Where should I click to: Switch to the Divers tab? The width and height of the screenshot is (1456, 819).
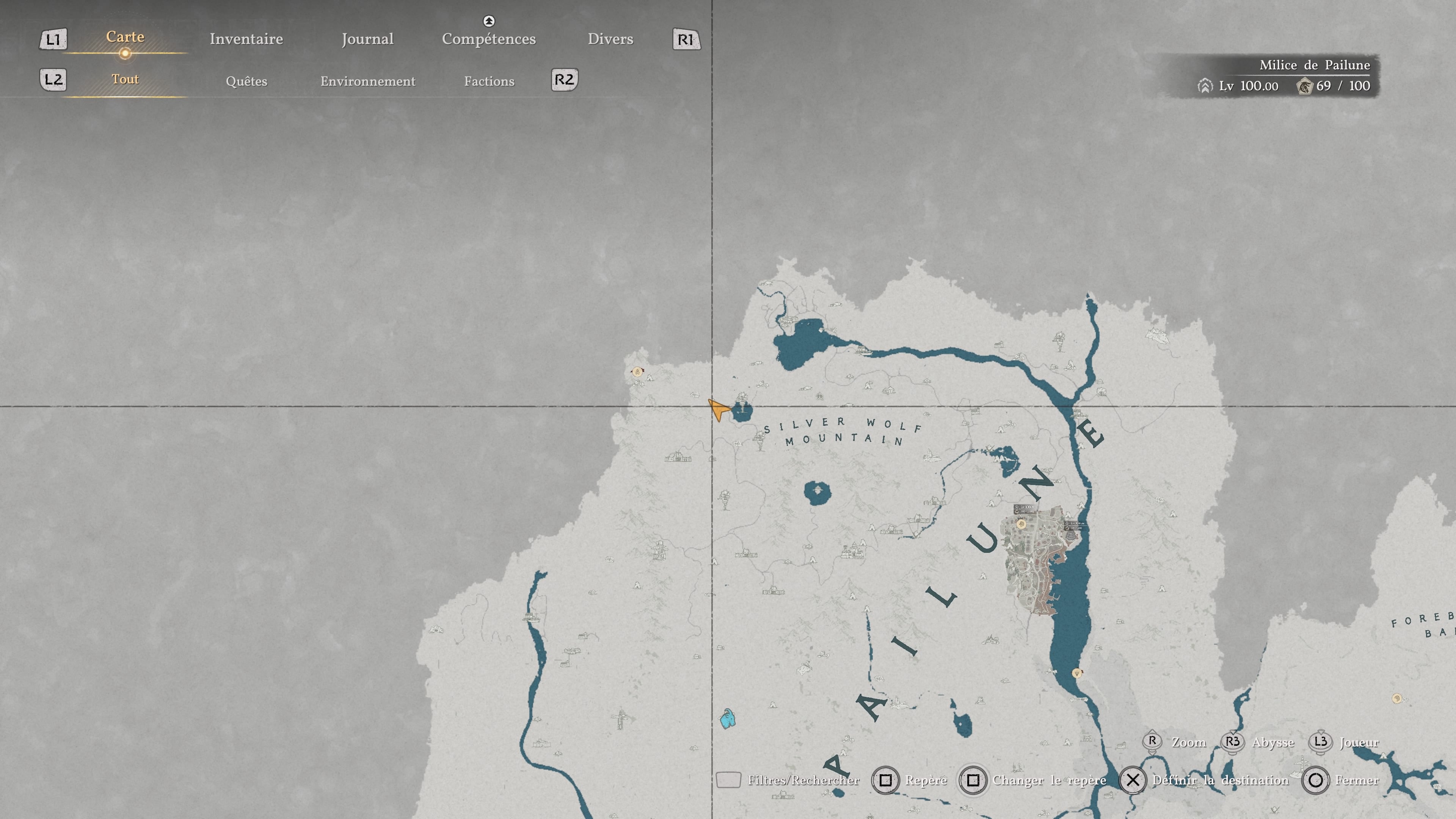click(610, 39)
